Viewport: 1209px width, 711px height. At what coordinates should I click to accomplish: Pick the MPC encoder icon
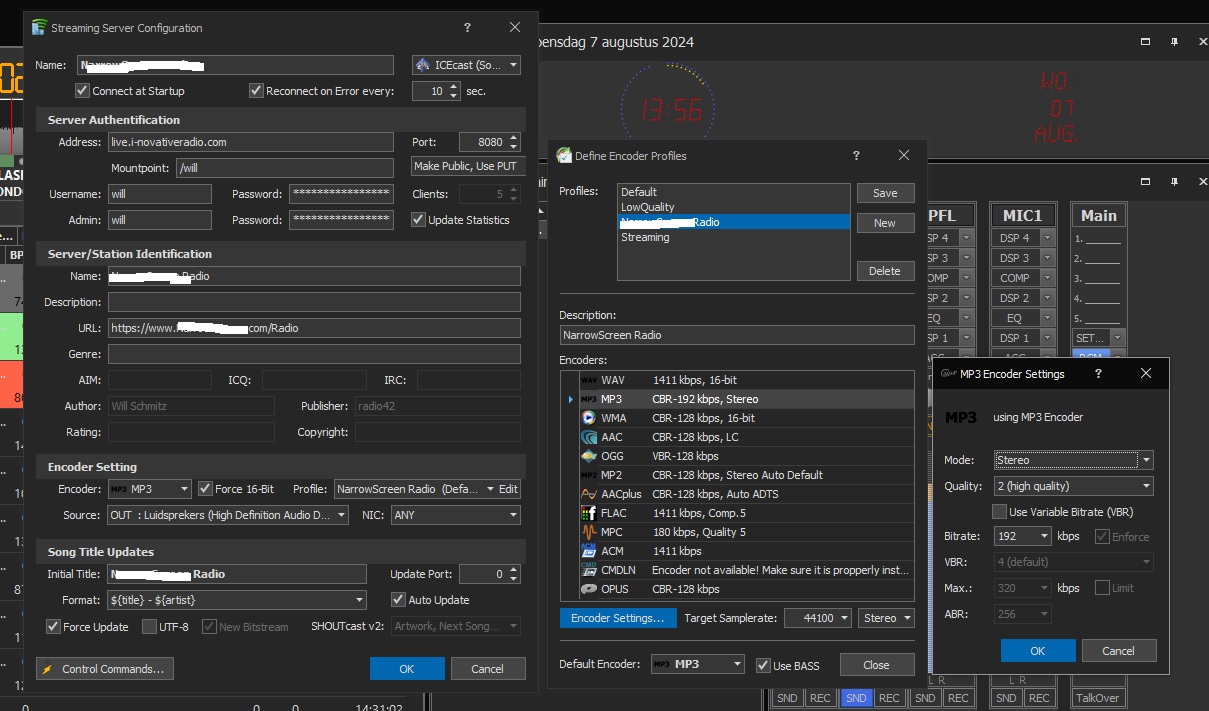pyautogui.click(x=589, y=532)
